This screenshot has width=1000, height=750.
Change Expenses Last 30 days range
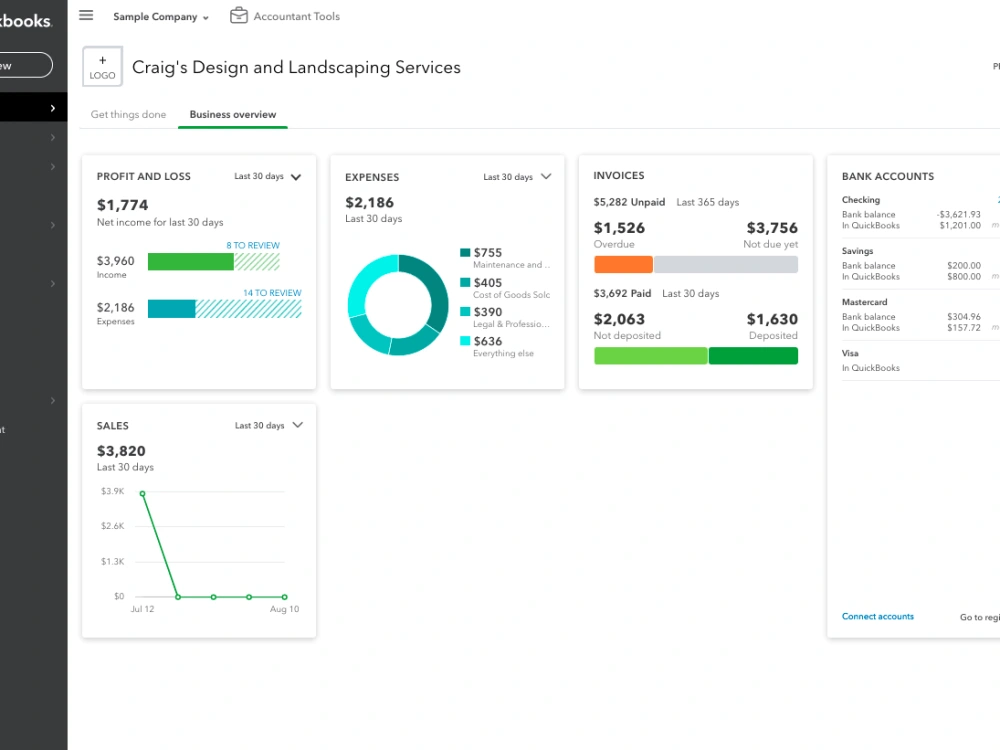click(x=517, y=177)
